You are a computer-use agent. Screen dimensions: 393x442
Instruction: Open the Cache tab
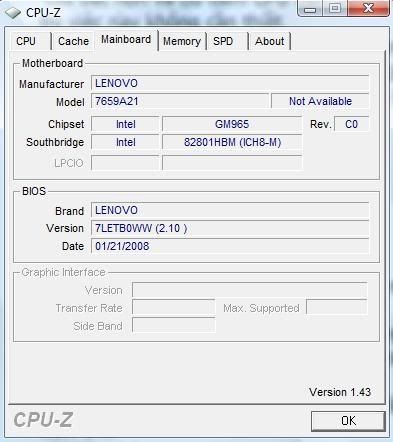[73, 41]
